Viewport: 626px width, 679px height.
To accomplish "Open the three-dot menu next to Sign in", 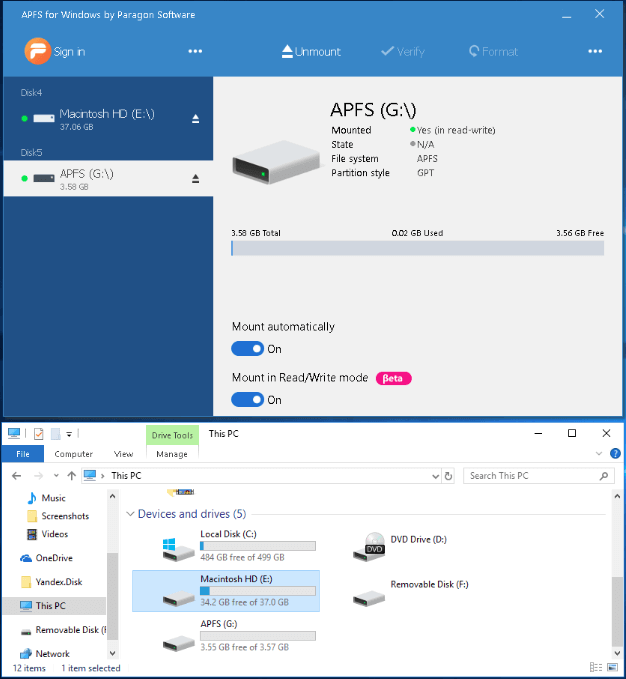I will (x=195, y=51).
